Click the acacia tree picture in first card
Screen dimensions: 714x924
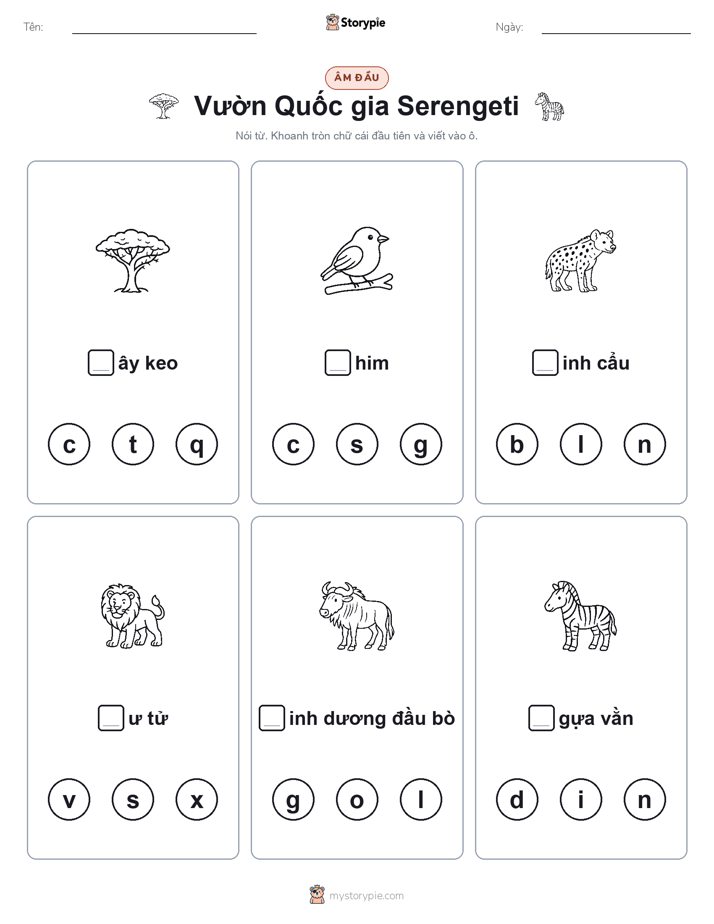pyautogui.click(x=133, y=260)
